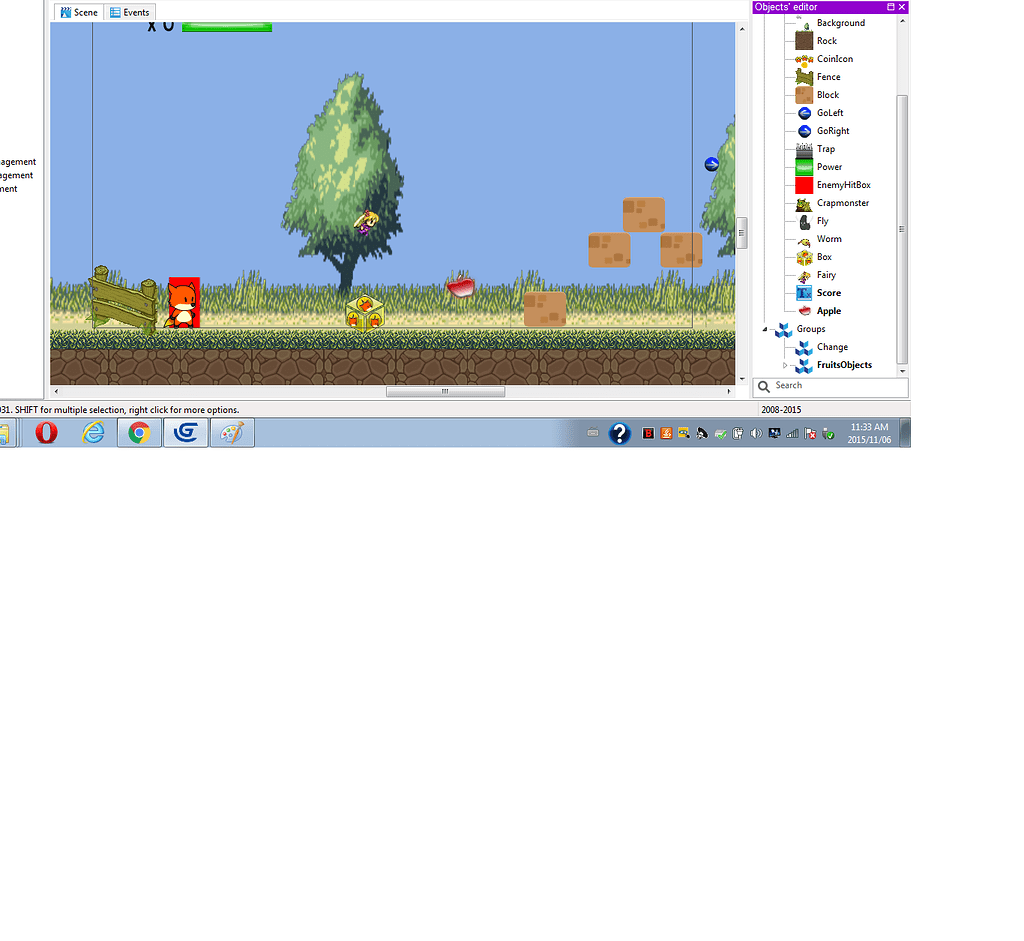
Task: Open Google Chrome from the taskbar
Action: coord(139,433)
